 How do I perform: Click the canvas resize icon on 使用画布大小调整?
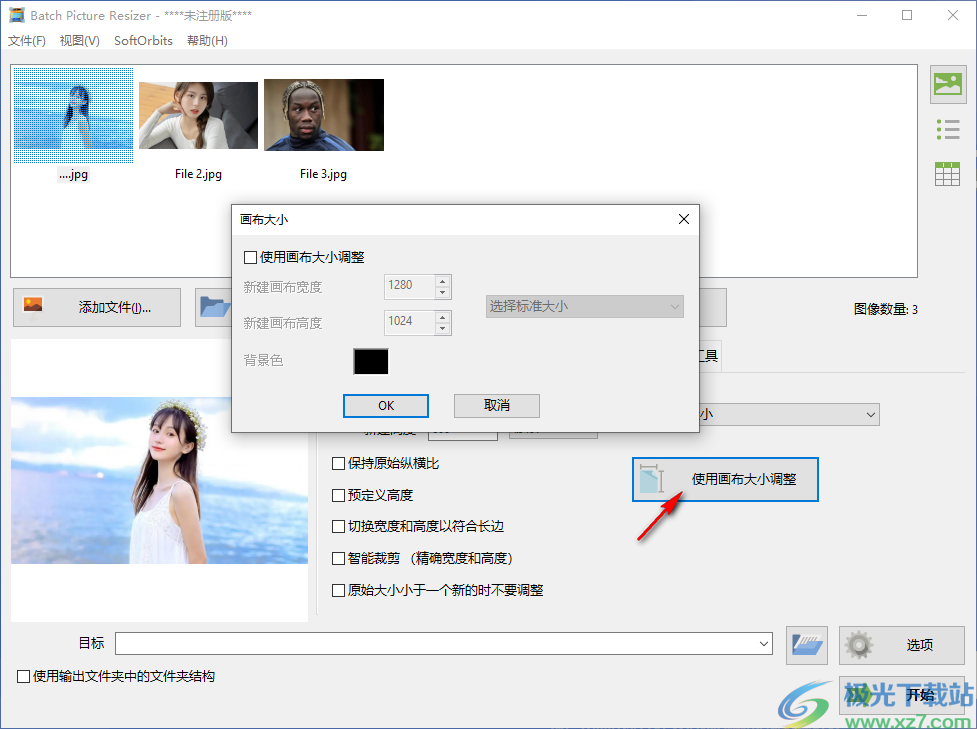pos(651,479)
